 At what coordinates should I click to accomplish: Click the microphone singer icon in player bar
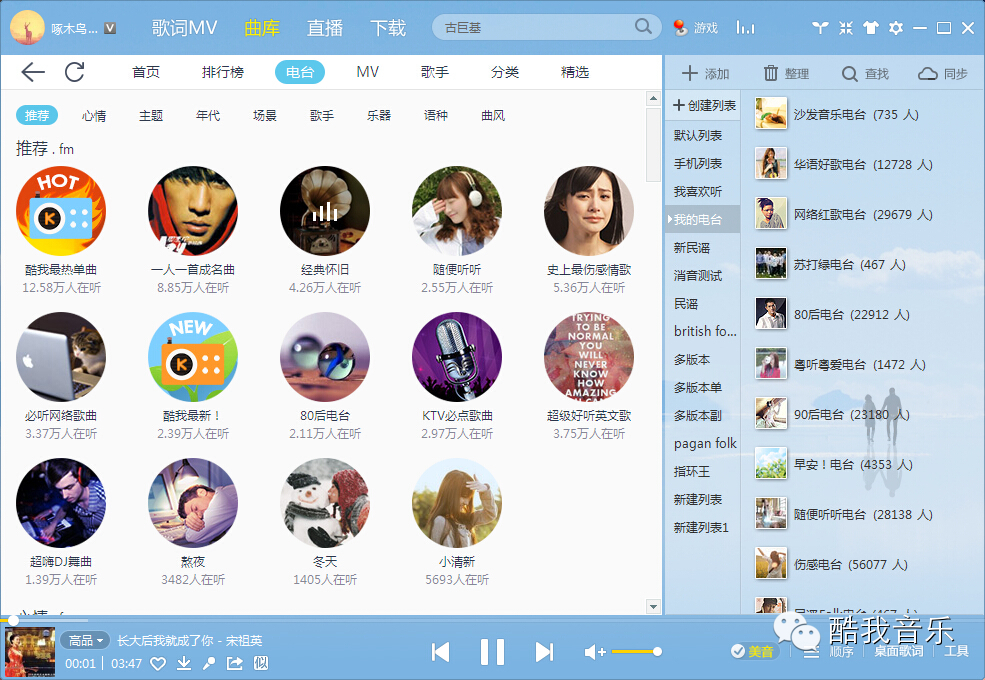pos(209,664)
